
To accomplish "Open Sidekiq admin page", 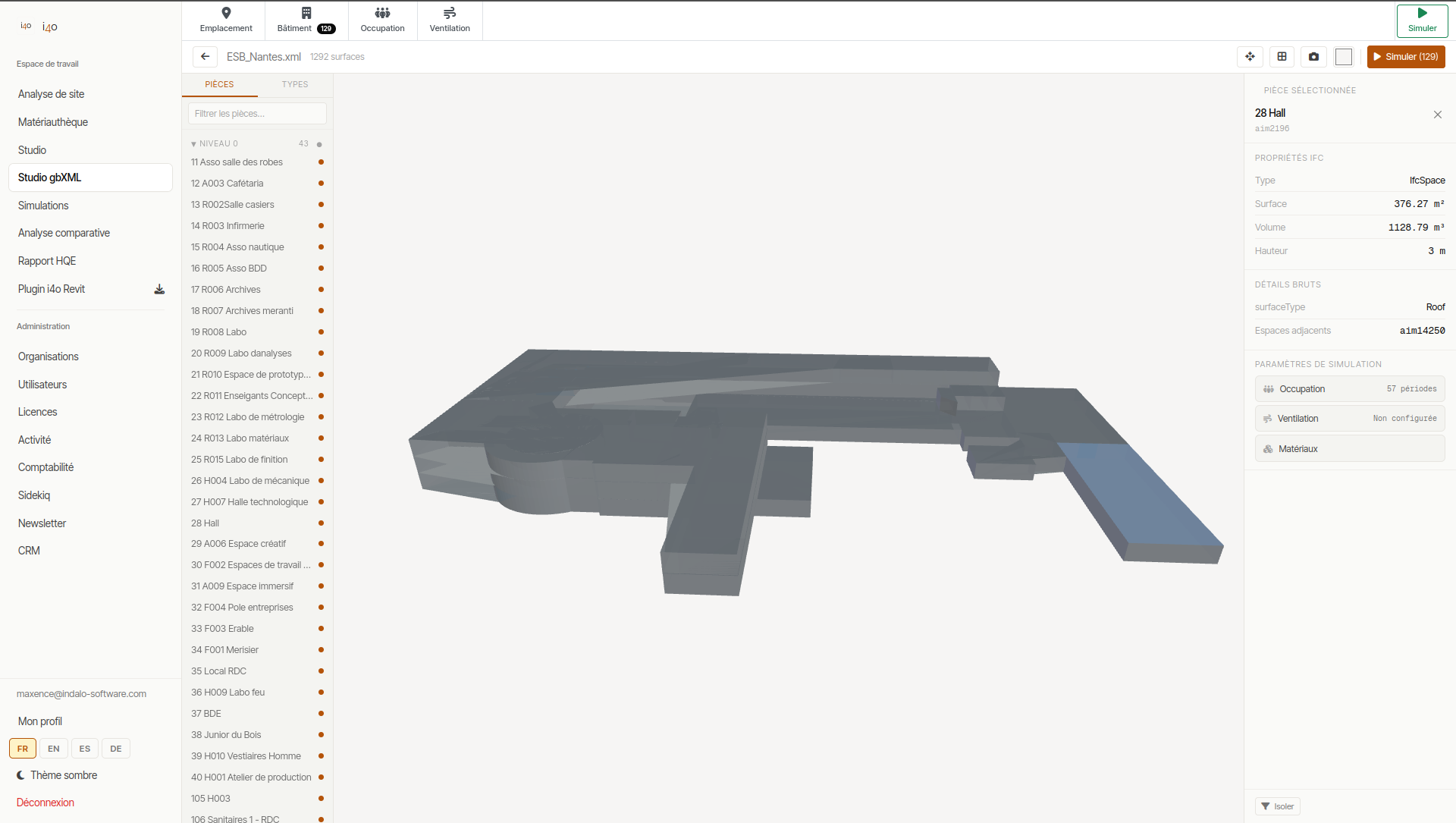I will 90,495.
